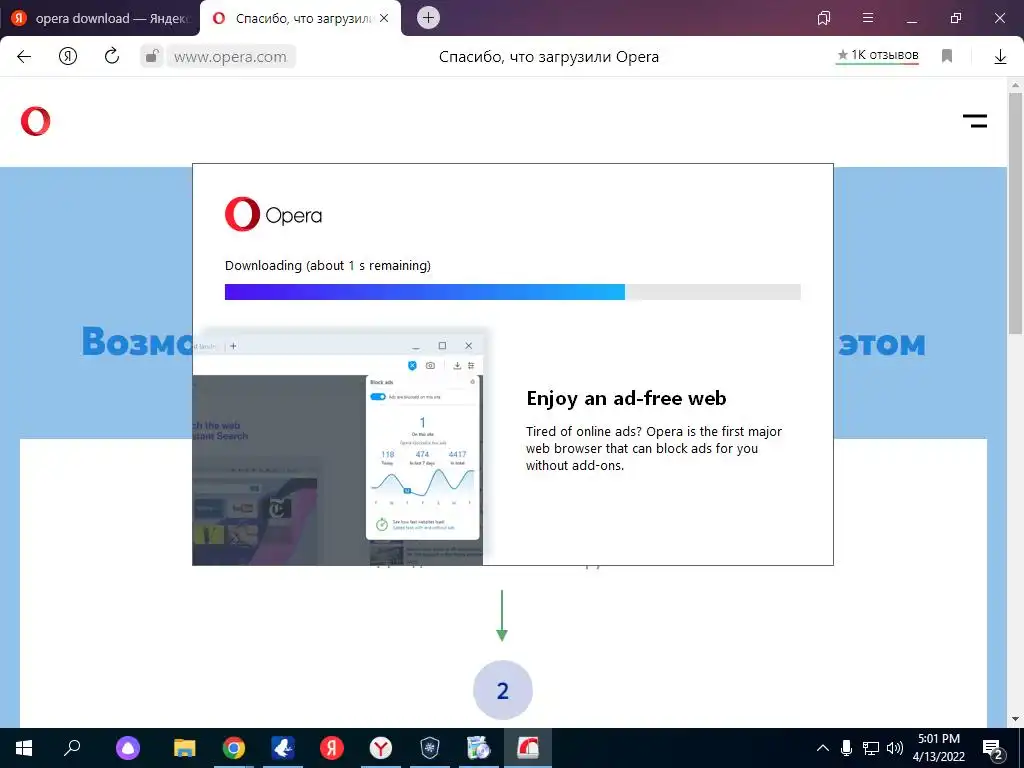Image resolution: width=1024 pixels, height=768 pixels.
Task: Click the scrollbar up arrow
Action: [x=1015, y=85]
